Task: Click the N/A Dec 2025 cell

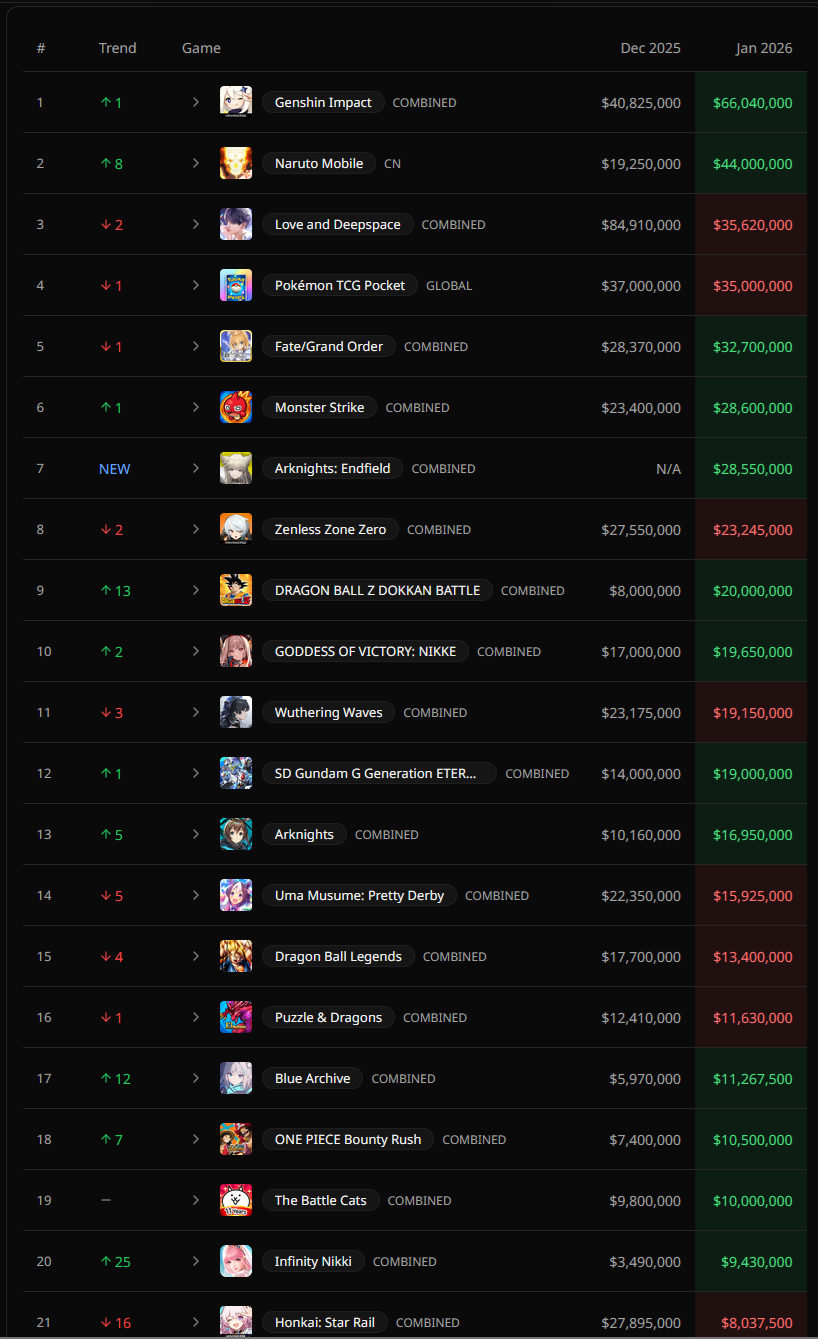Action: click(x=668, y=468)
